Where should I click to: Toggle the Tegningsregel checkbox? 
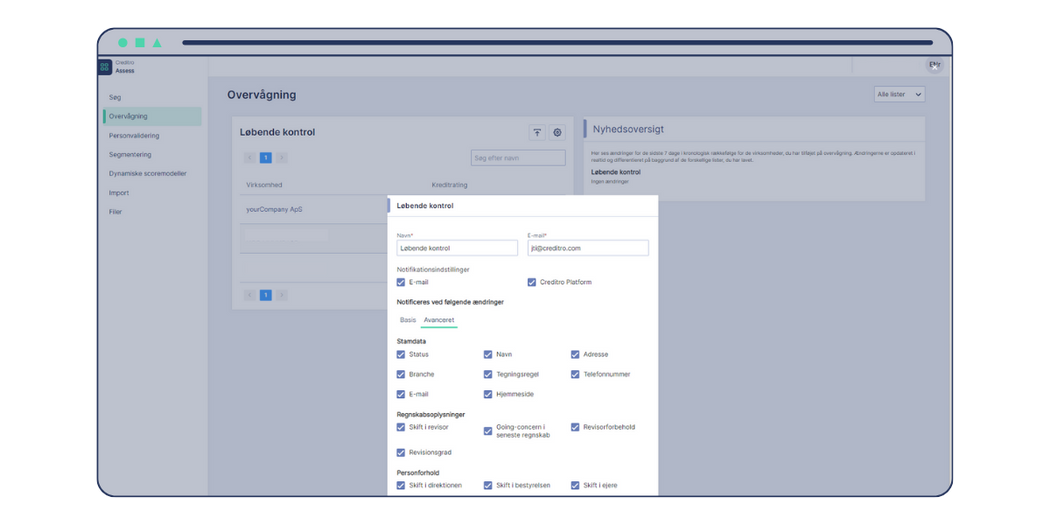pos(488,374)
